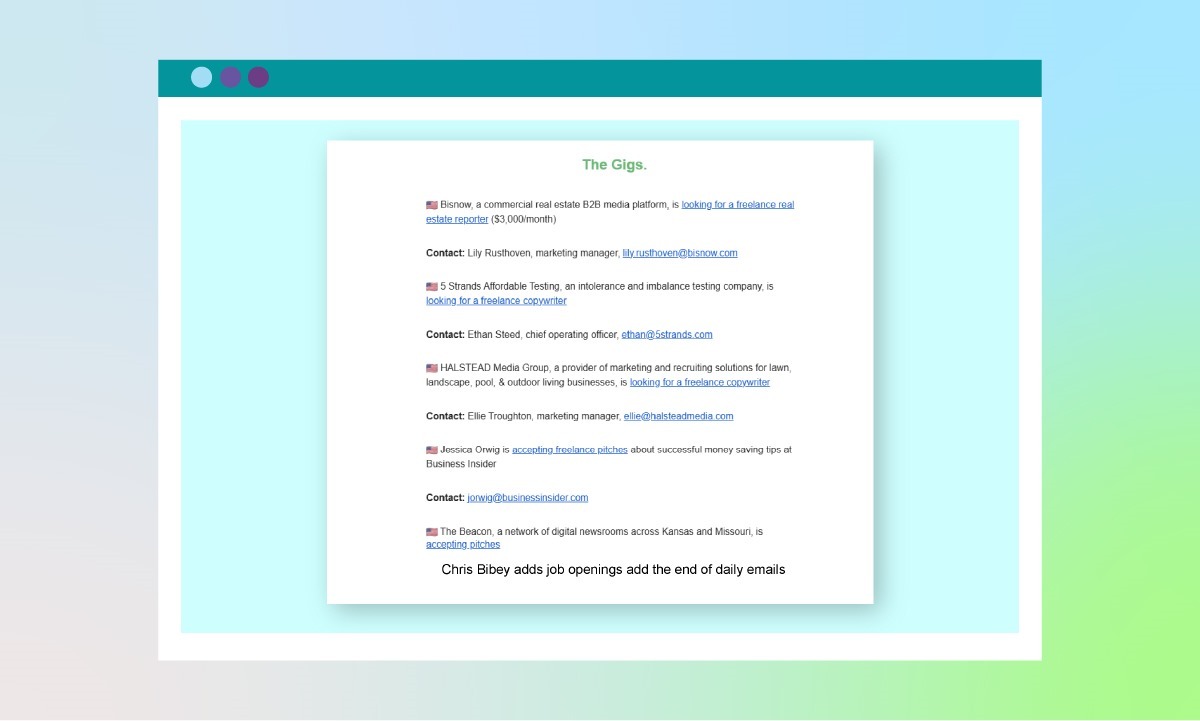Click the jorwig@businessinsider.com email link
The image size is (1200, 721).
528,498
